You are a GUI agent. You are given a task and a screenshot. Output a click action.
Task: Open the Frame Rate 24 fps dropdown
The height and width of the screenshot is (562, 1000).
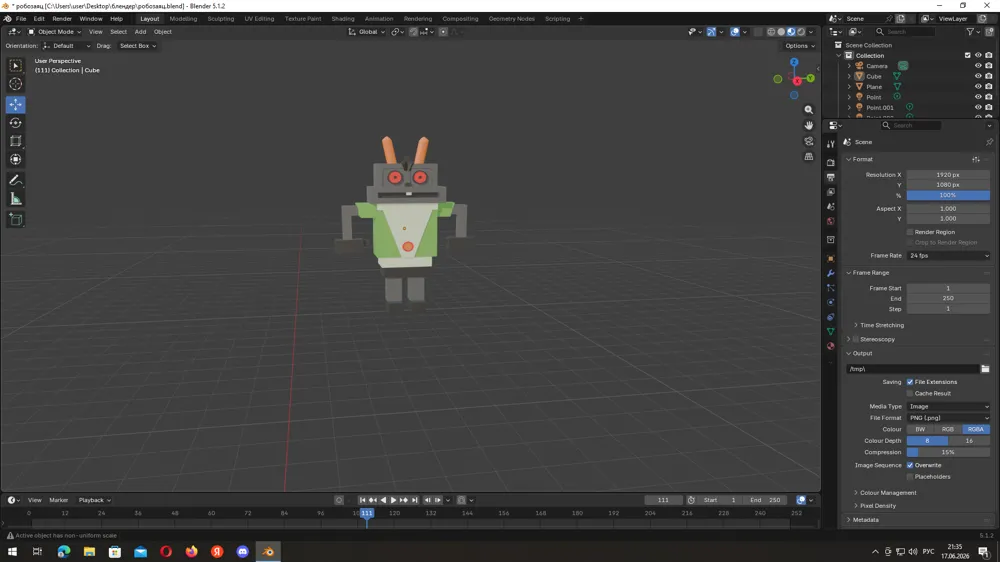pyautogui.click(x=948, y=256)
